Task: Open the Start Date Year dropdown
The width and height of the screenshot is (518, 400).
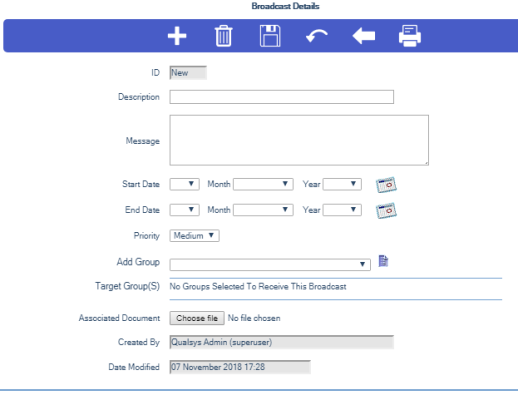Action: (342, 184)
